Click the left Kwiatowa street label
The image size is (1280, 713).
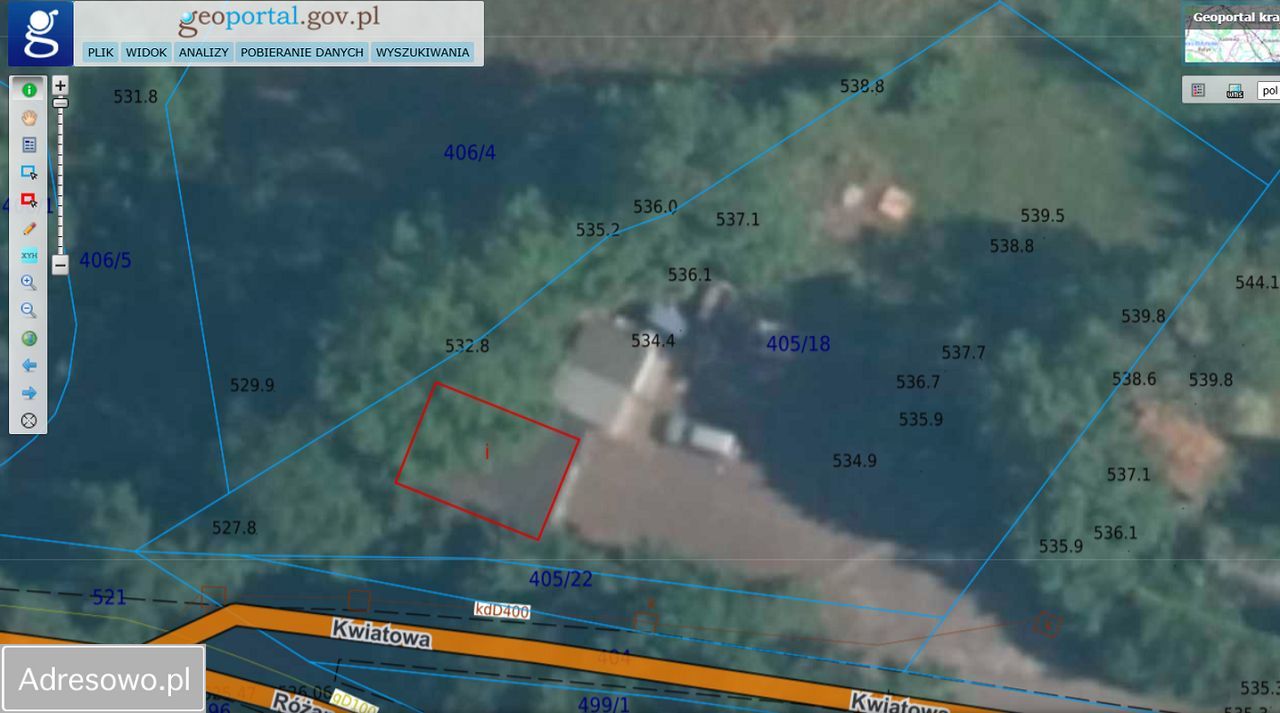pyautogui.click(x=381, y=632)
